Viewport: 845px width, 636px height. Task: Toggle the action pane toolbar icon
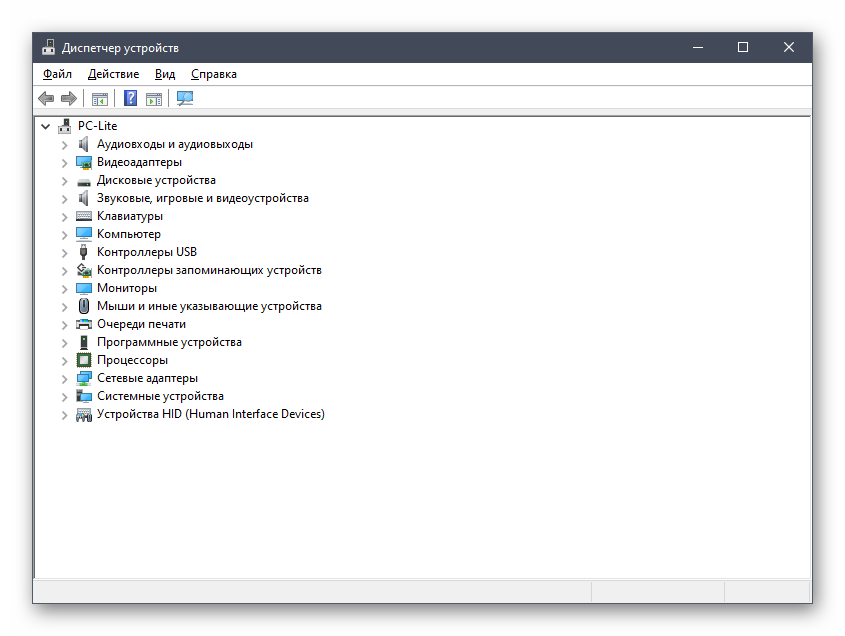tap(154, 98)
